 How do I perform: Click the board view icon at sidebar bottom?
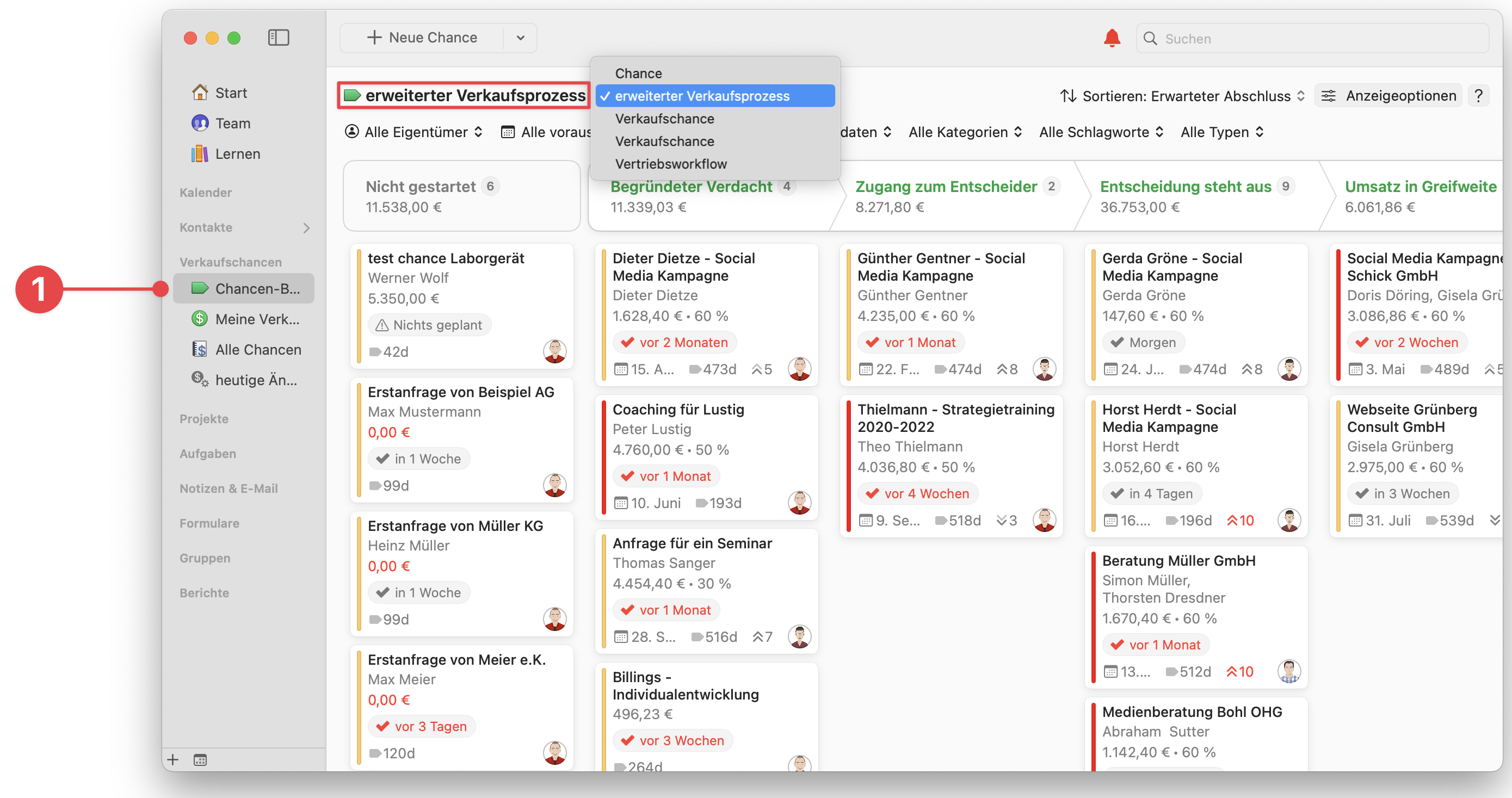point(200,759)
